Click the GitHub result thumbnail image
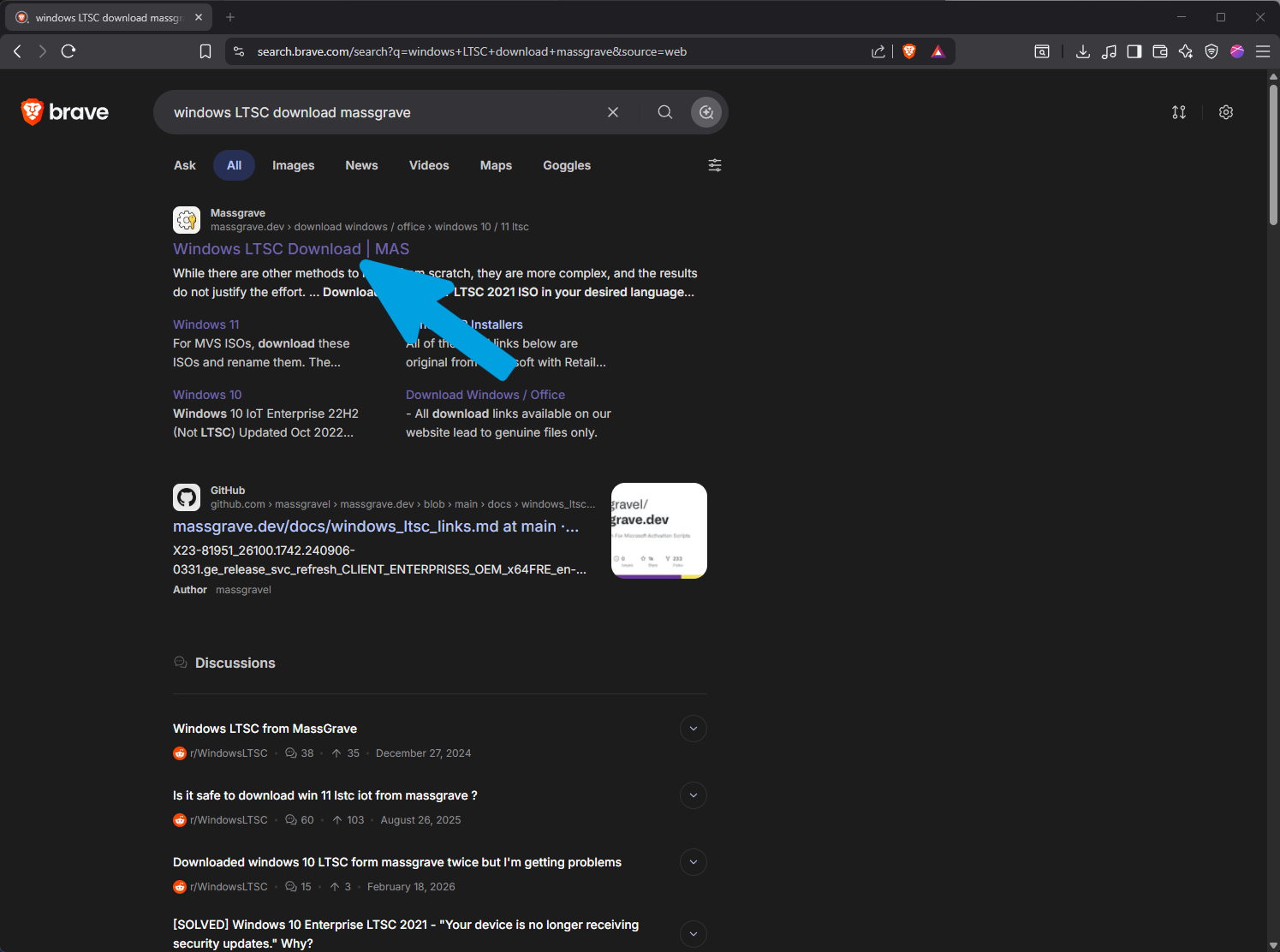 point(659,531)
